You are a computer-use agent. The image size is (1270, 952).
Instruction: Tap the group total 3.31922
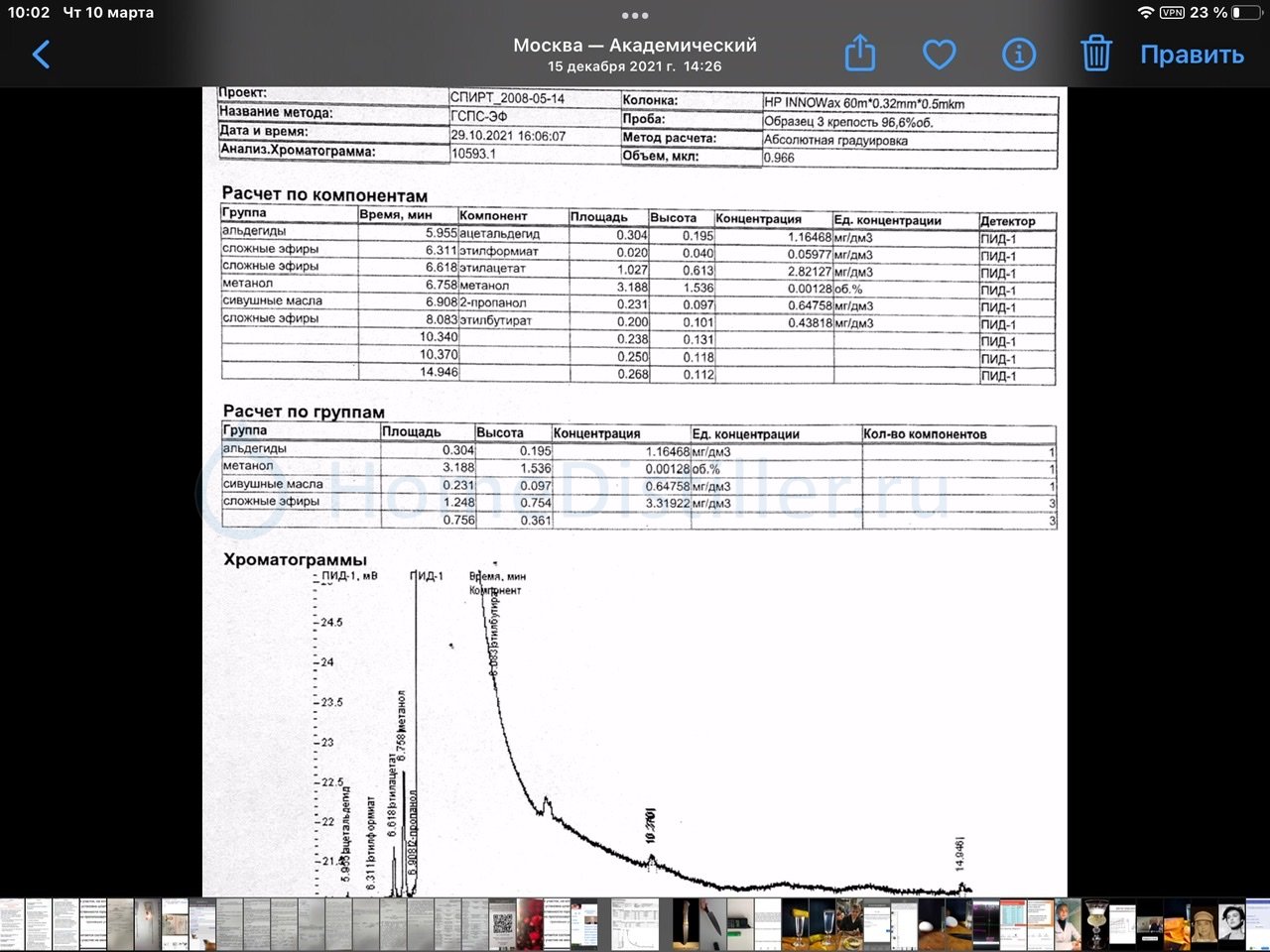click(x=667, y=504)
